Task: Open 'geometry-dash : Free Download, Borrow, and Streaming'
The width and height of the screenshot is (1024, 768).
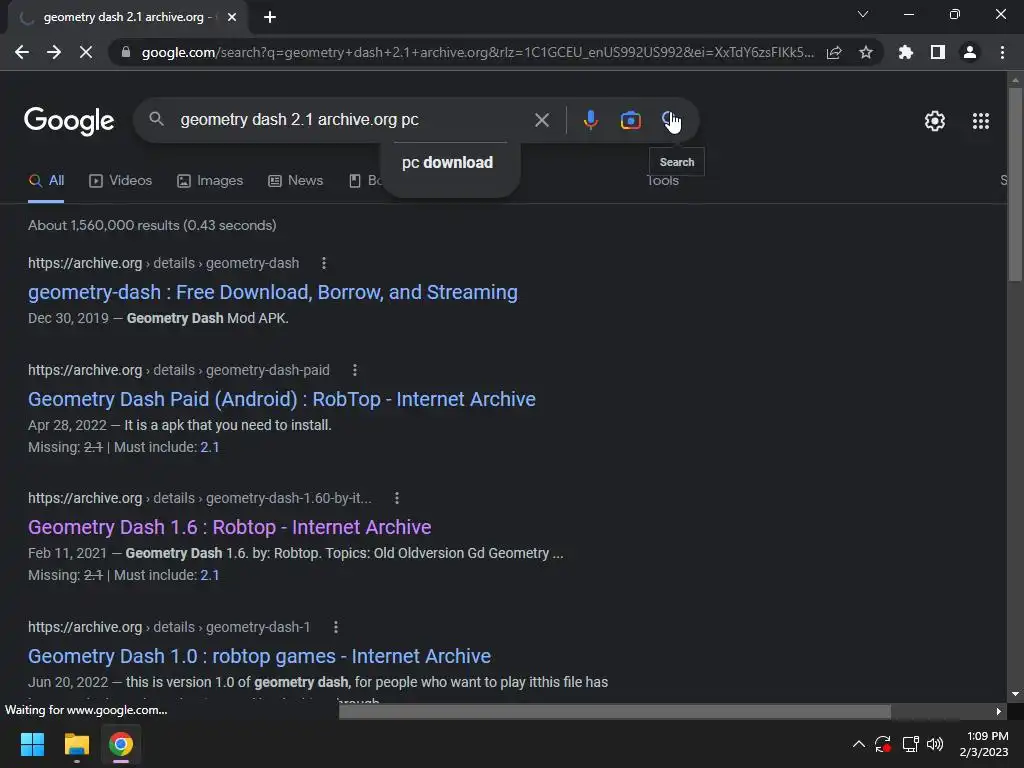Action: [273, 292]
